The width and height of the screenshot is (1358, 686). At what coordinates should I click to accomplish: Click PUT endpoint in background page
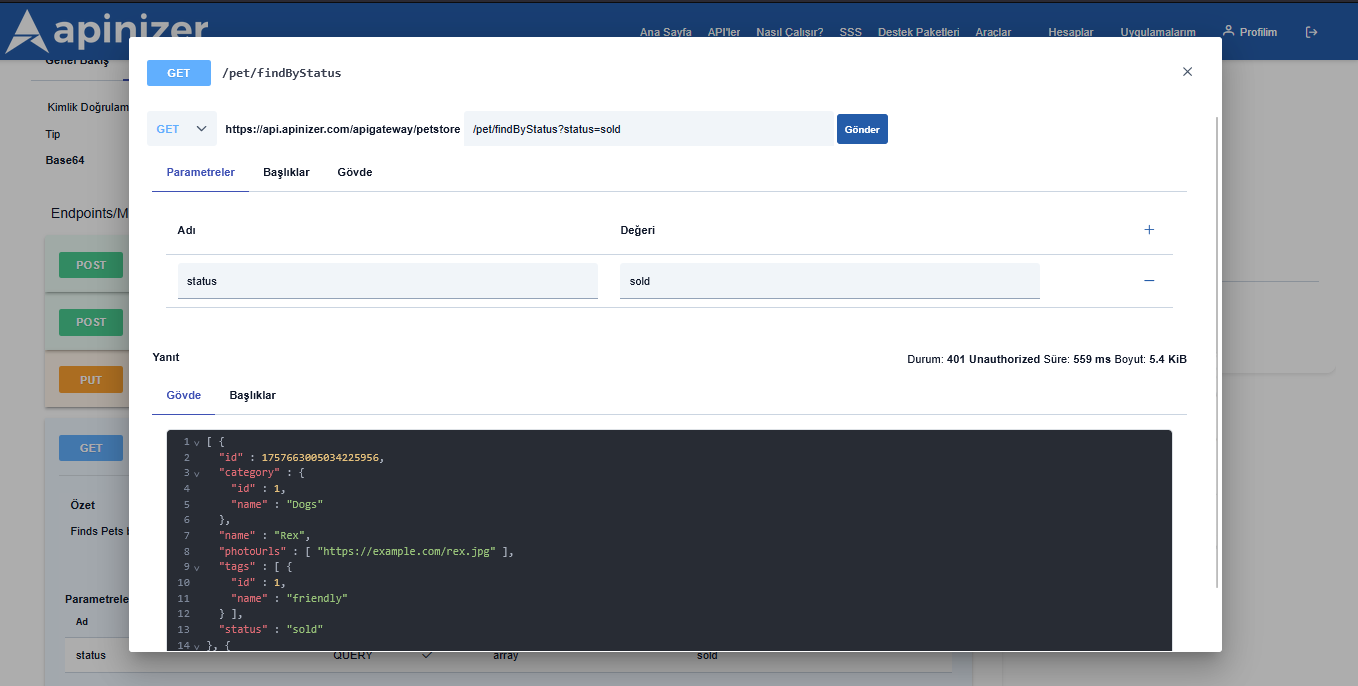(91, 380)
